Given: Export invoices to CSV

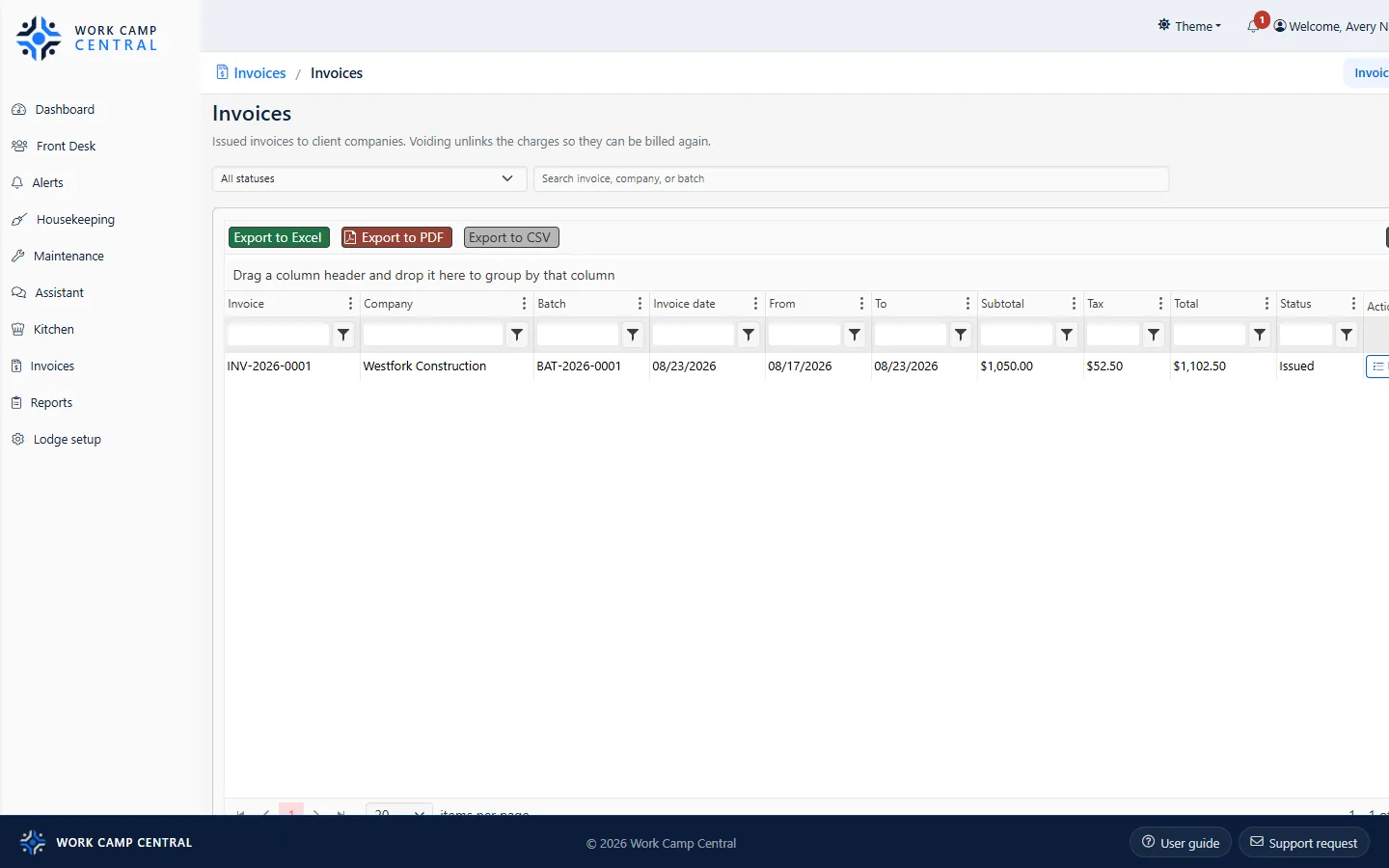Looking at the screenshot, I should pyautogui.click(x=511, y=237).
